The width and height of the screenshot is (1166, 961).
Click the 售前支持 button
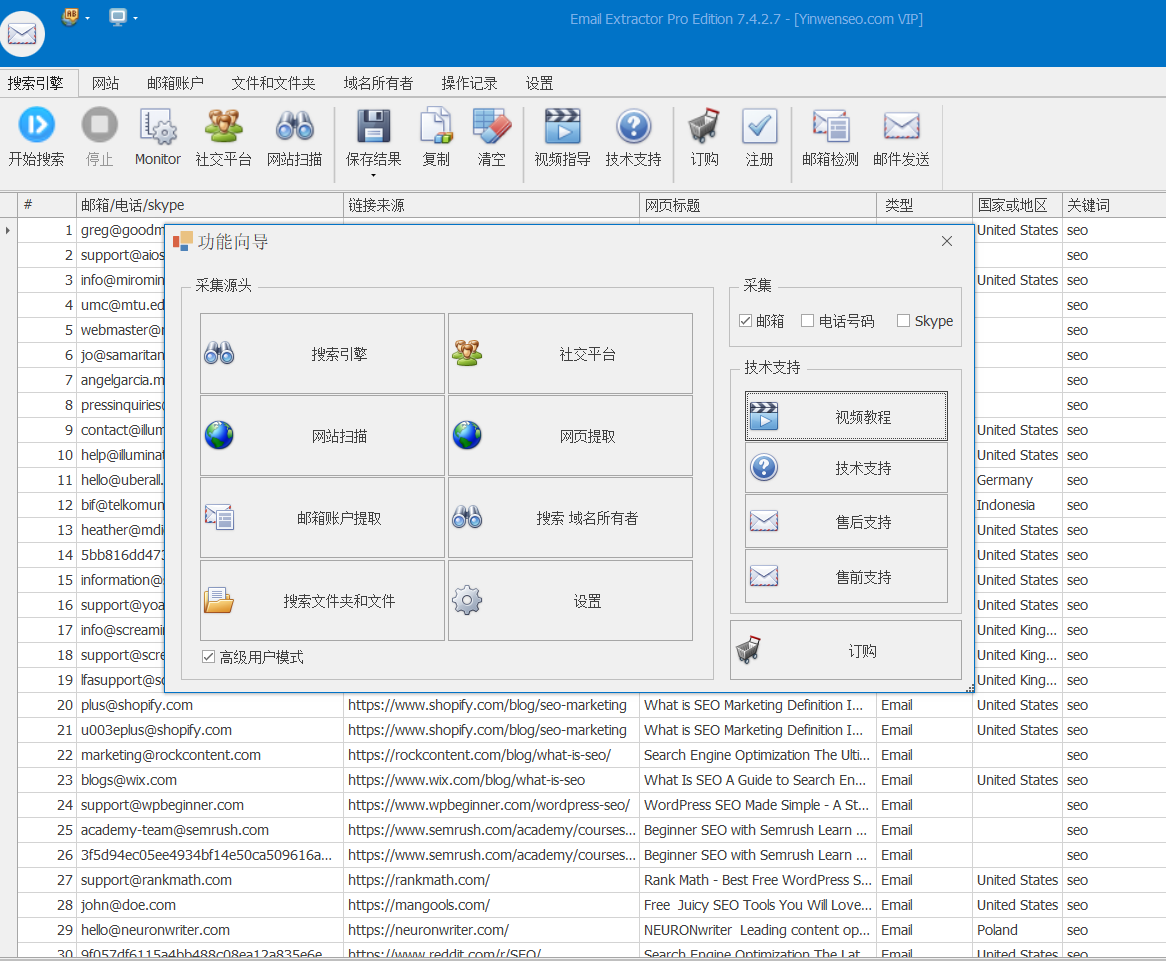(x=846, y=576)
